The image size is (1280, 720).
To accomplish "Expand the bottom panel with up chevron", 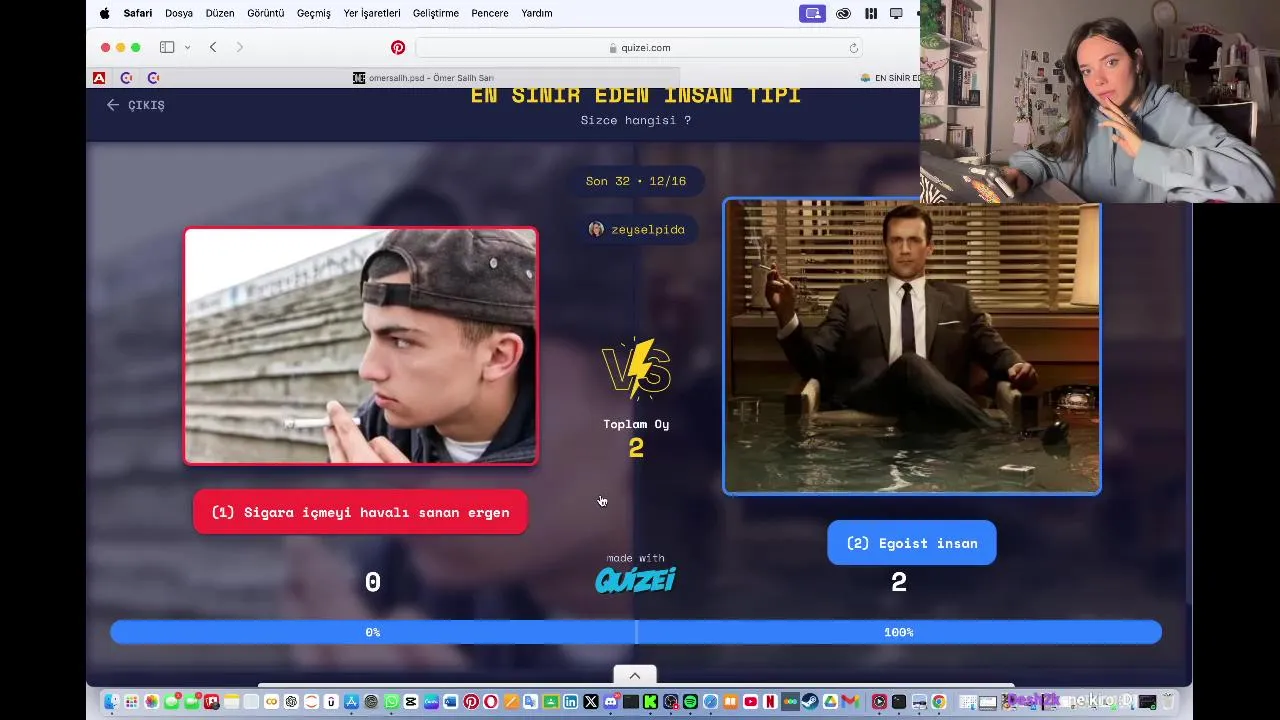I will pyautogui.click(x=634, y=676).
